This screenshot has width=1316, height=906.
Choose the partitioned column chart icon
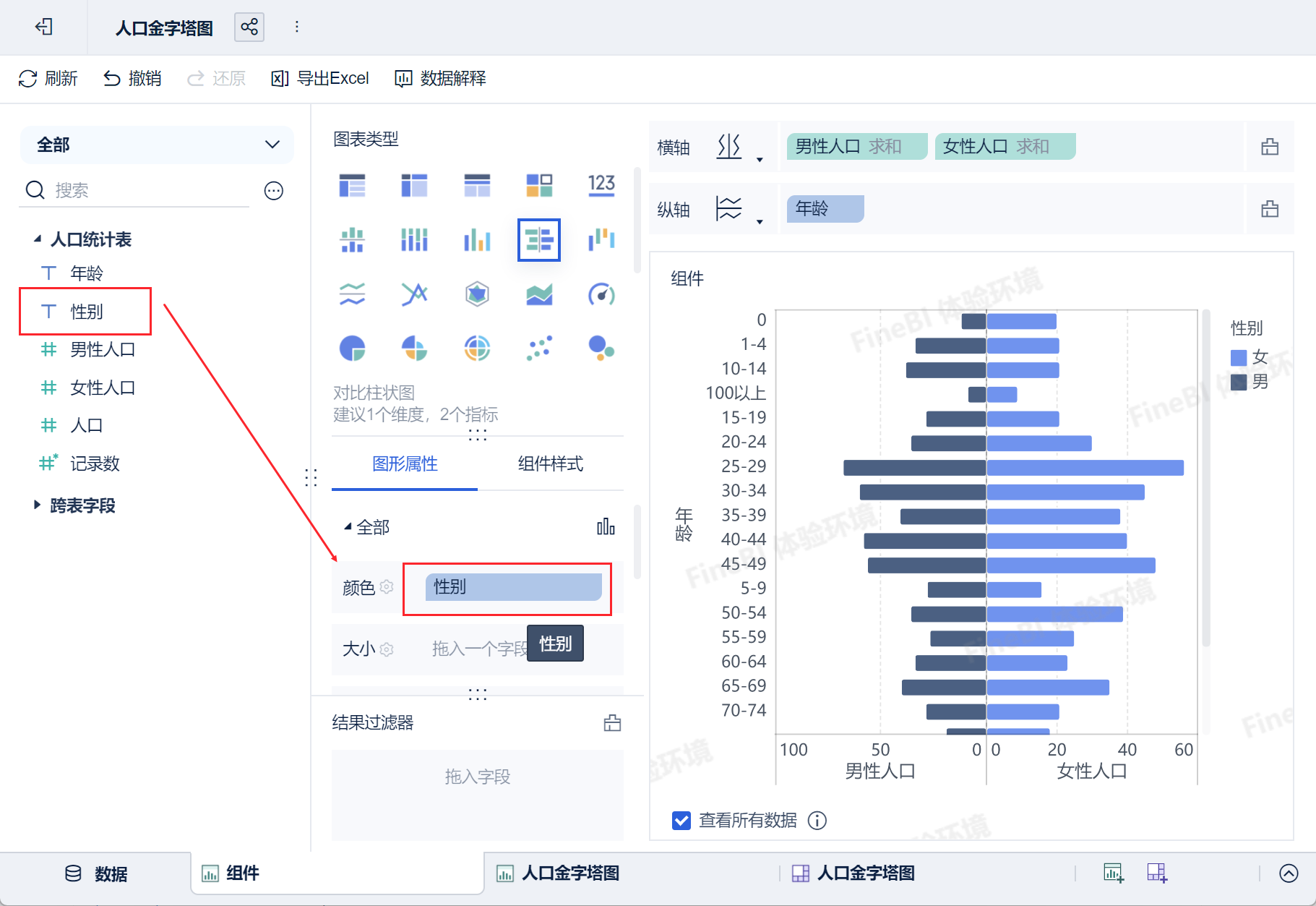coord(415,239)
